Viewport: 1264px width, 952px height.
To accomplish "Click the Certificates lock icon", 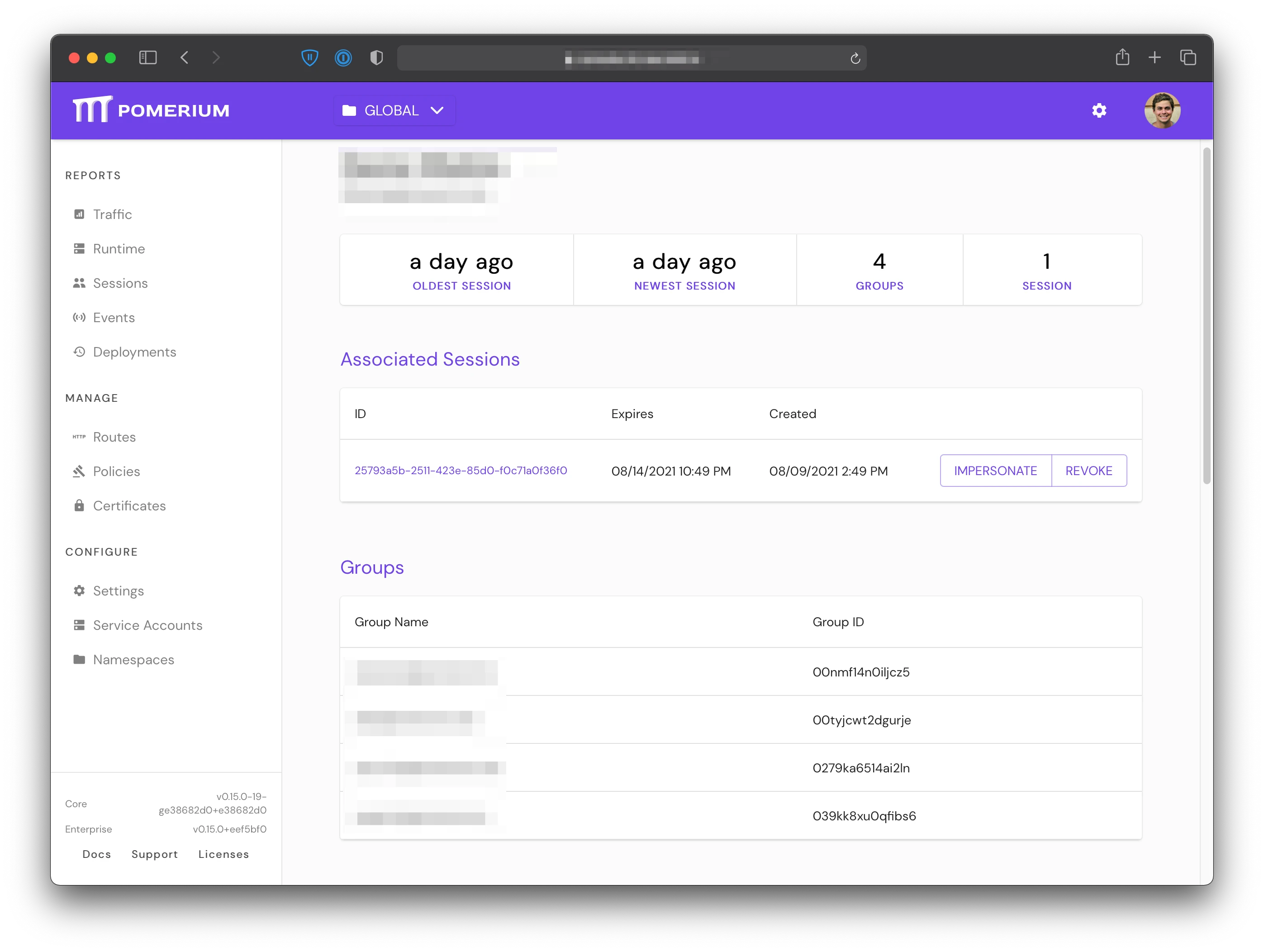I will pyautogui.click(x=79, y=506).
